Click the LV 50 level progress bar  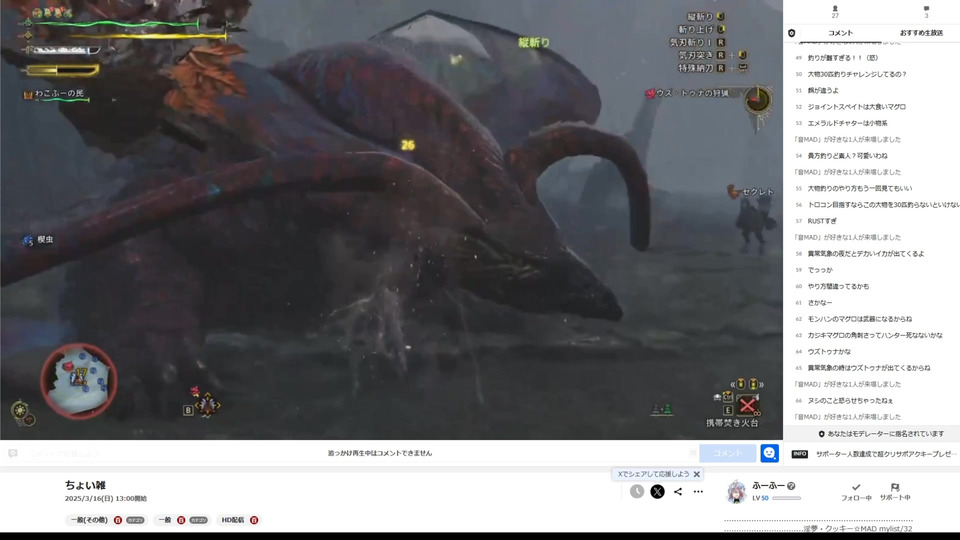tap(786, 498)
